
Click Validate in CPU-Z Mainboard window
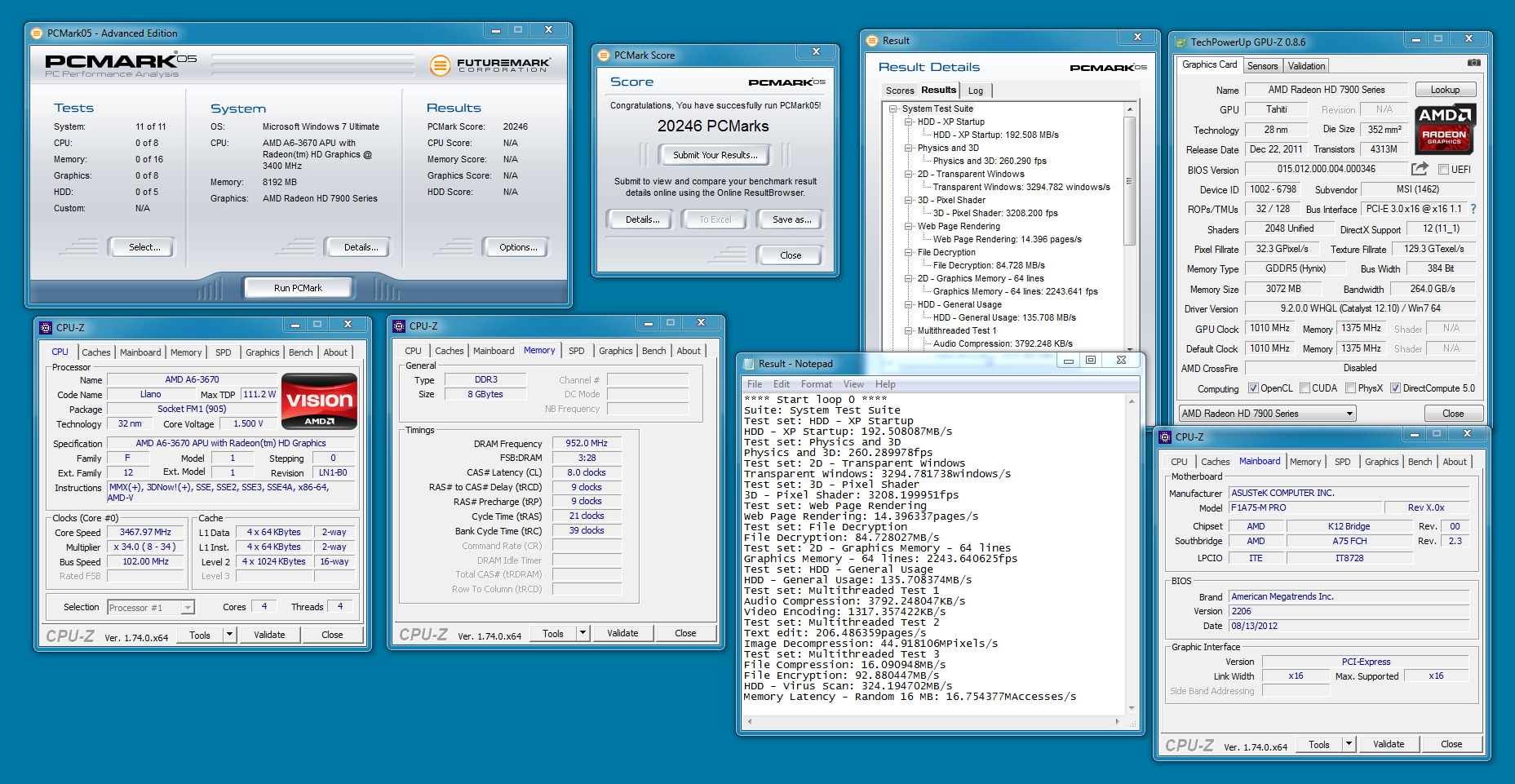(1389, 744)
